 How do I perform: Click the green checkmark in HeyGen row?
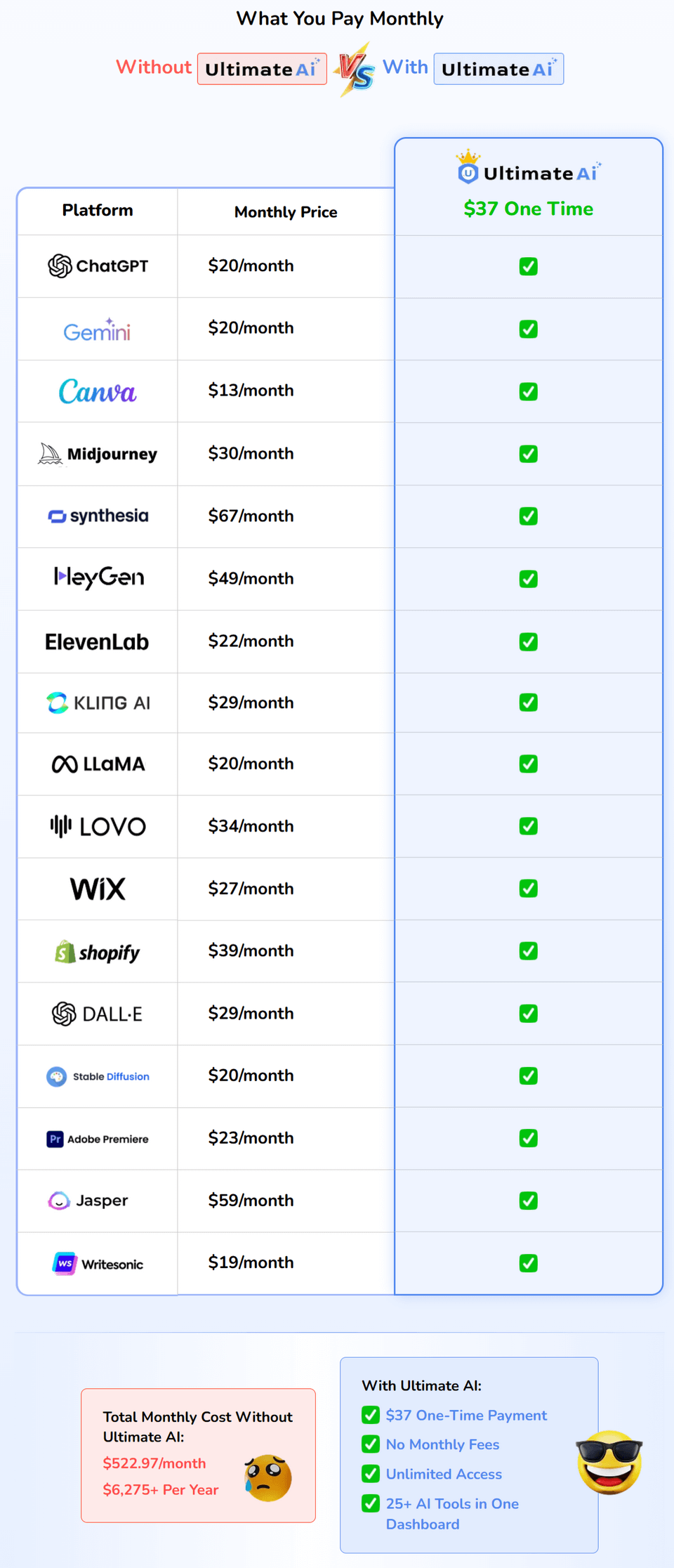pos(528,579)
